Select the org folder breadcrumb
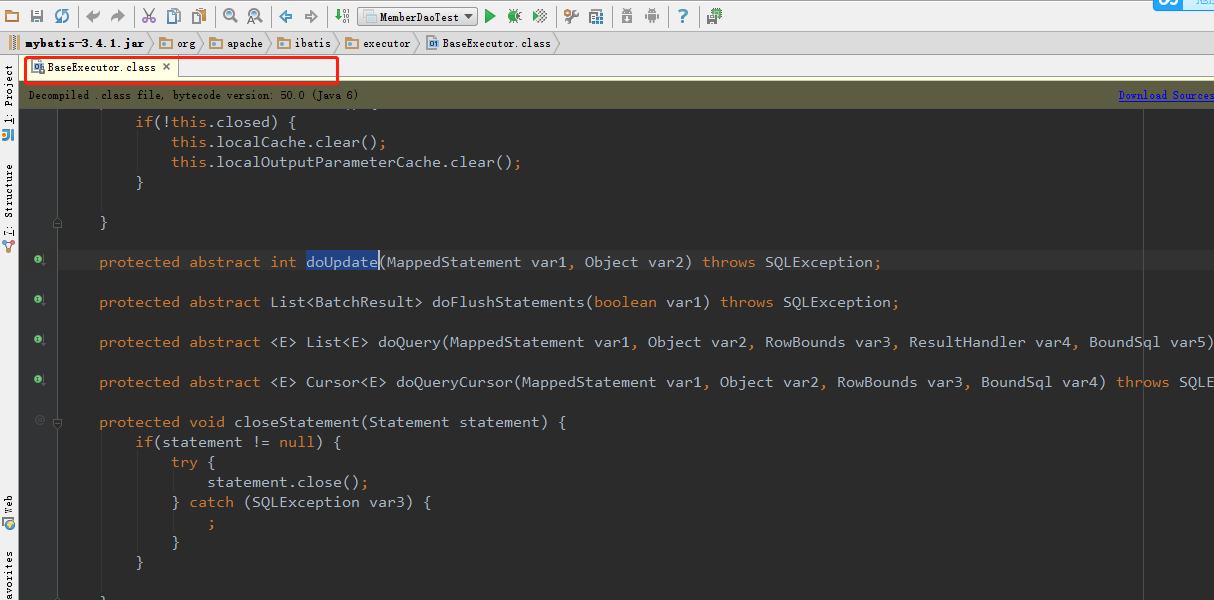Screen dimensions: 1214x600 [x=178, y=43]
